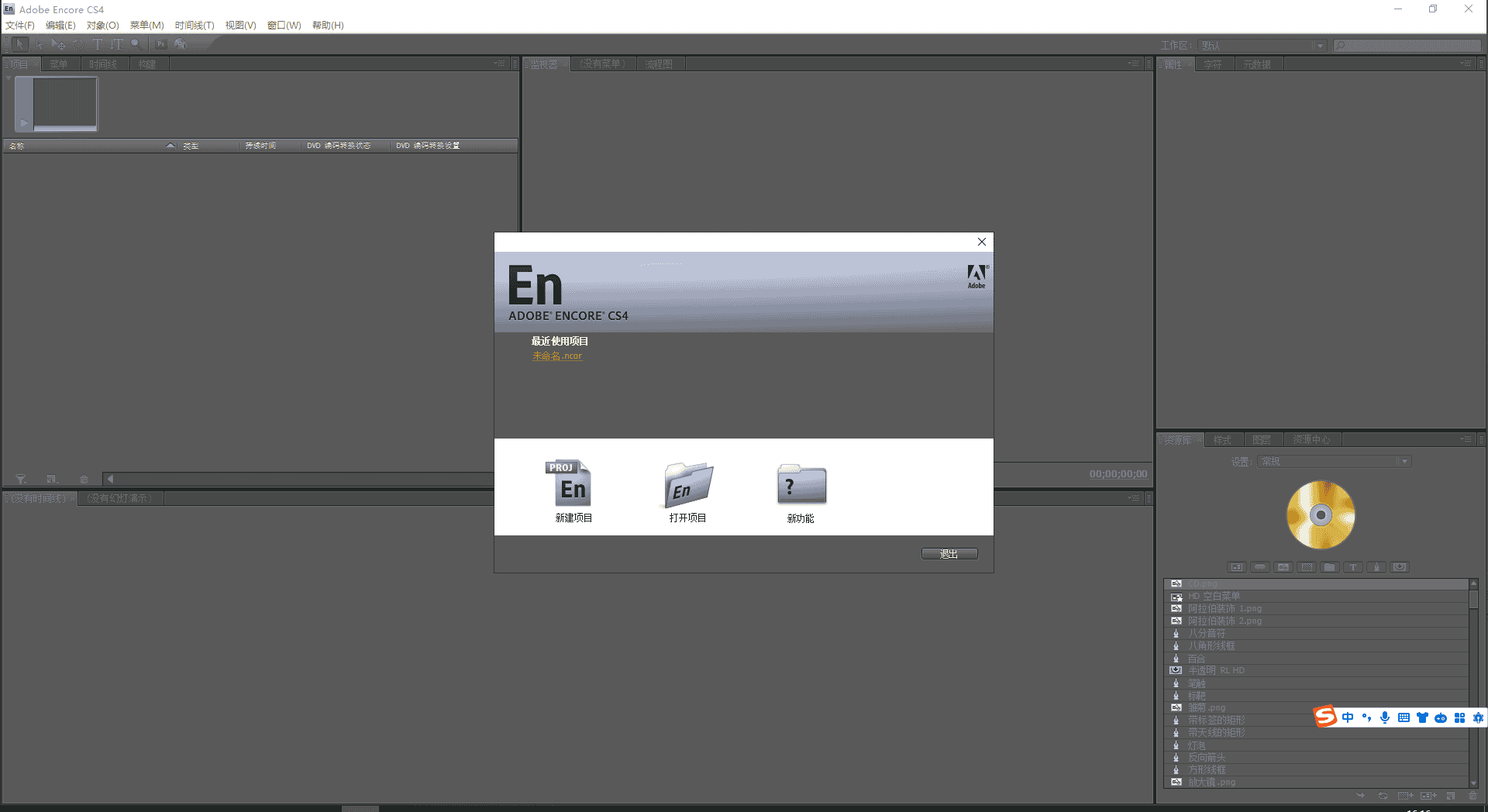Select HD 空白菜单 in the library list
This screenshot has width=1488, height=812.
pos(1316,597)
